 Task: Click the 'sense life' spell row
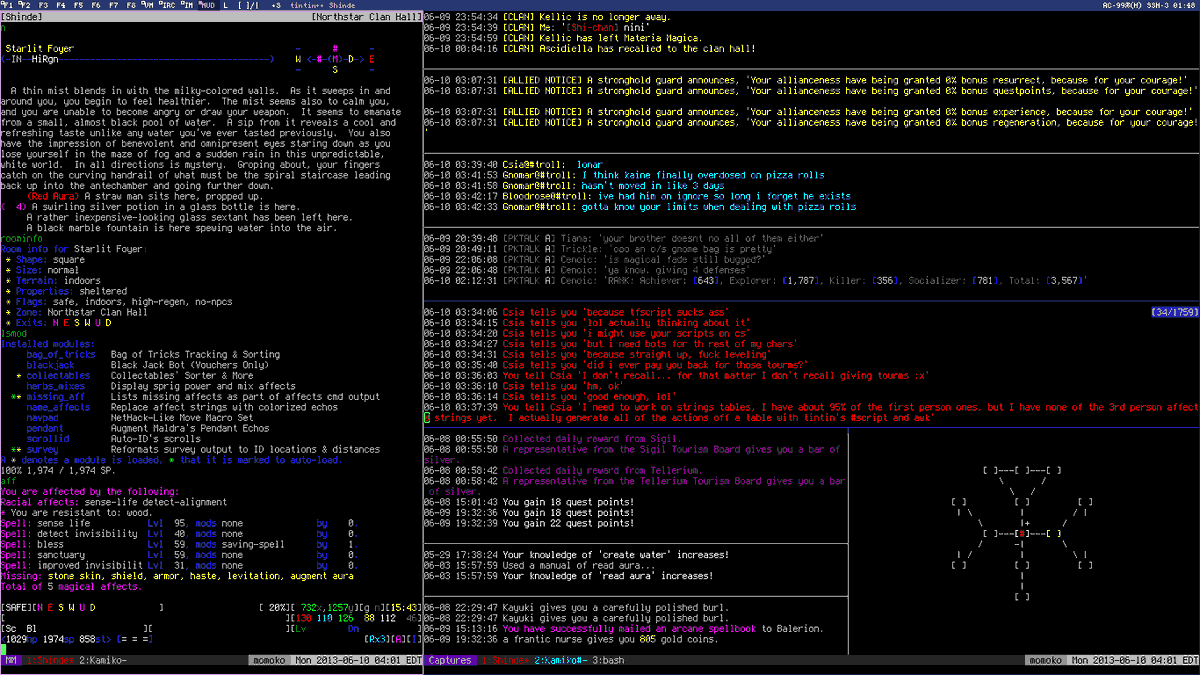pyautogui.click(x=180, y=523)
